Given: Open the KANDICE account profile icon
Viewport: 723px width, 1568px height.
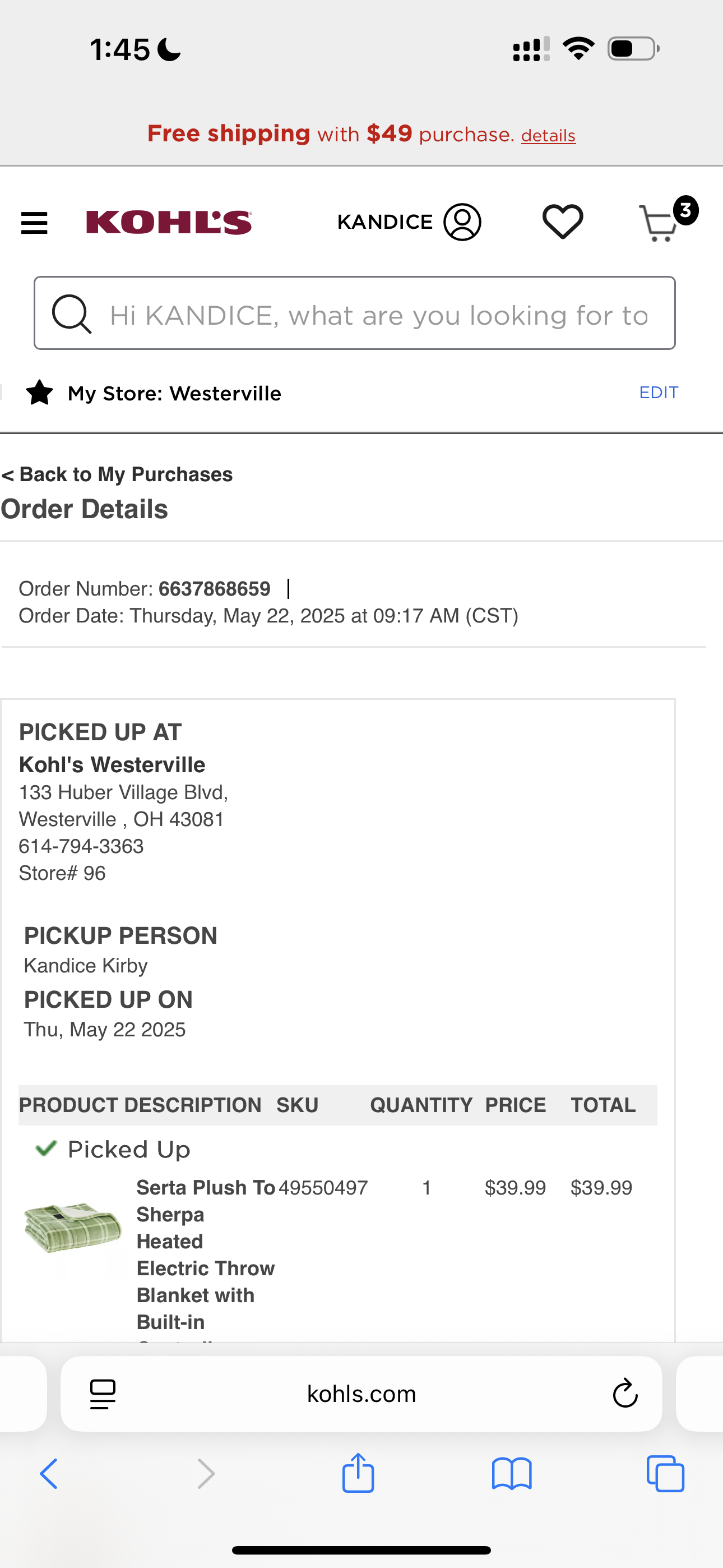Looking at the screenshot, I should click(462, 222).
